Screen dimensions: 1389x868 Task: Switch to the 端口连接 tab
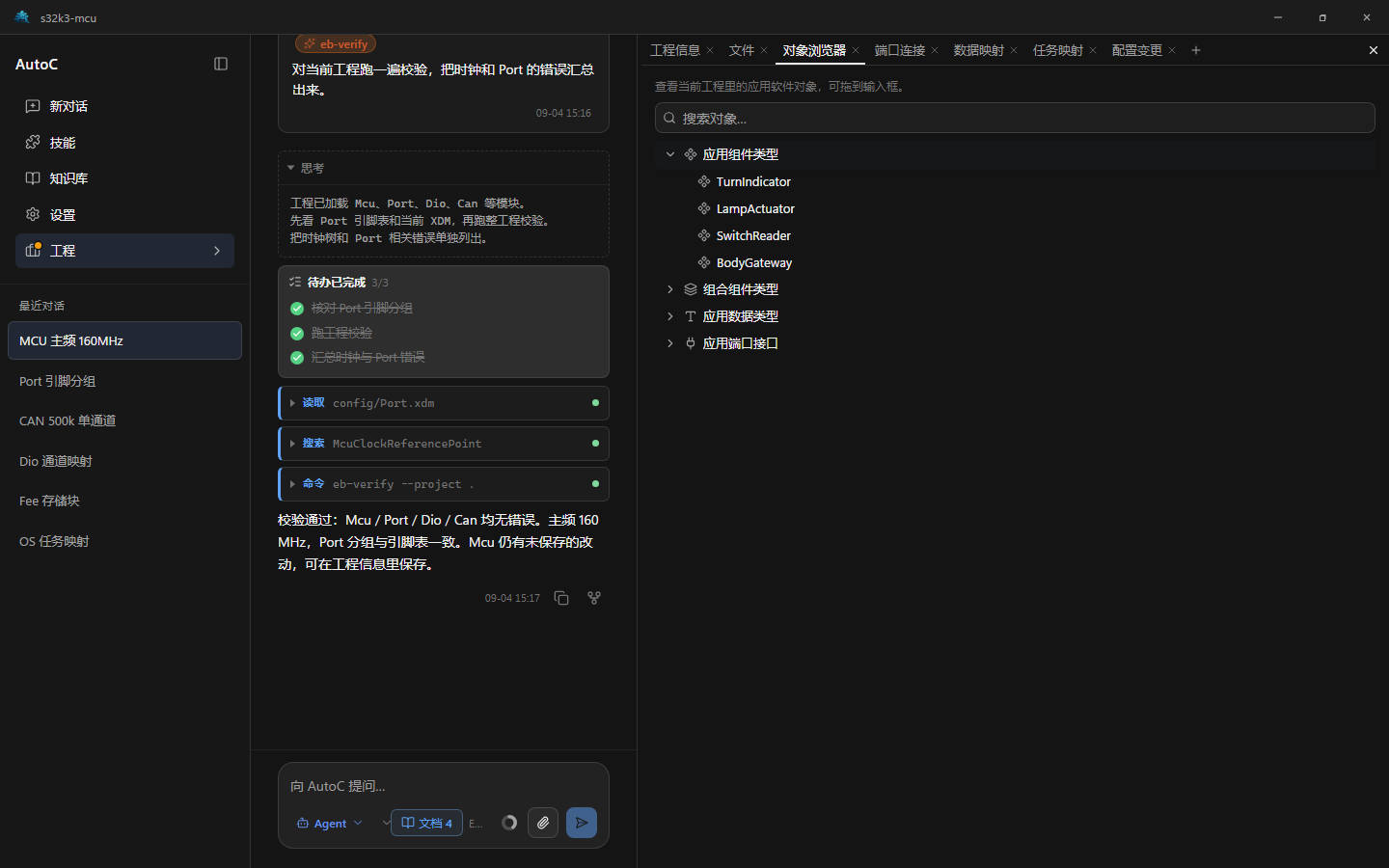click(x=900, y=50)
